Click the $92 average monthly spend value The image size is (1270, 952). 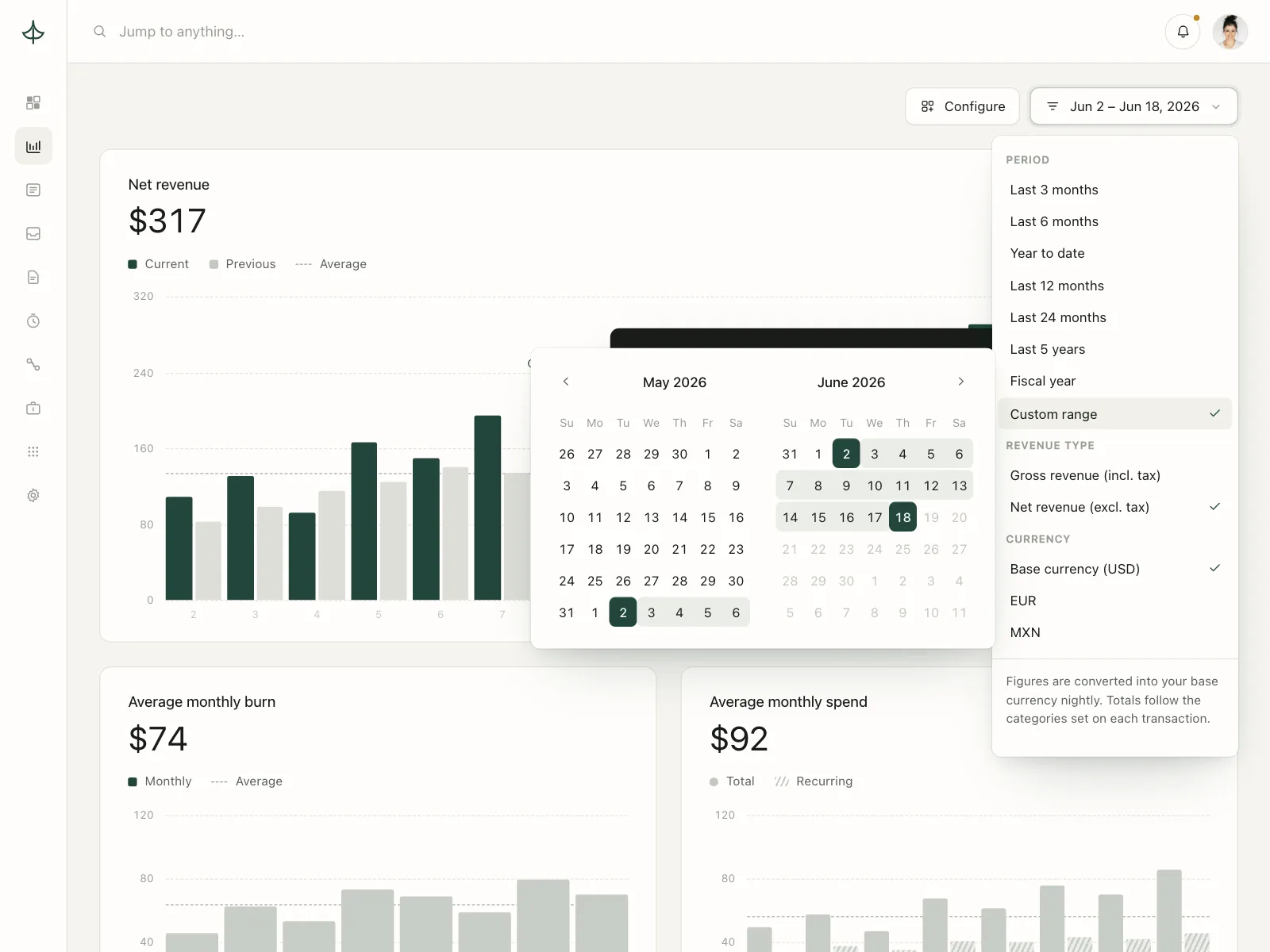pyautogui.click(x=739, y=739)
